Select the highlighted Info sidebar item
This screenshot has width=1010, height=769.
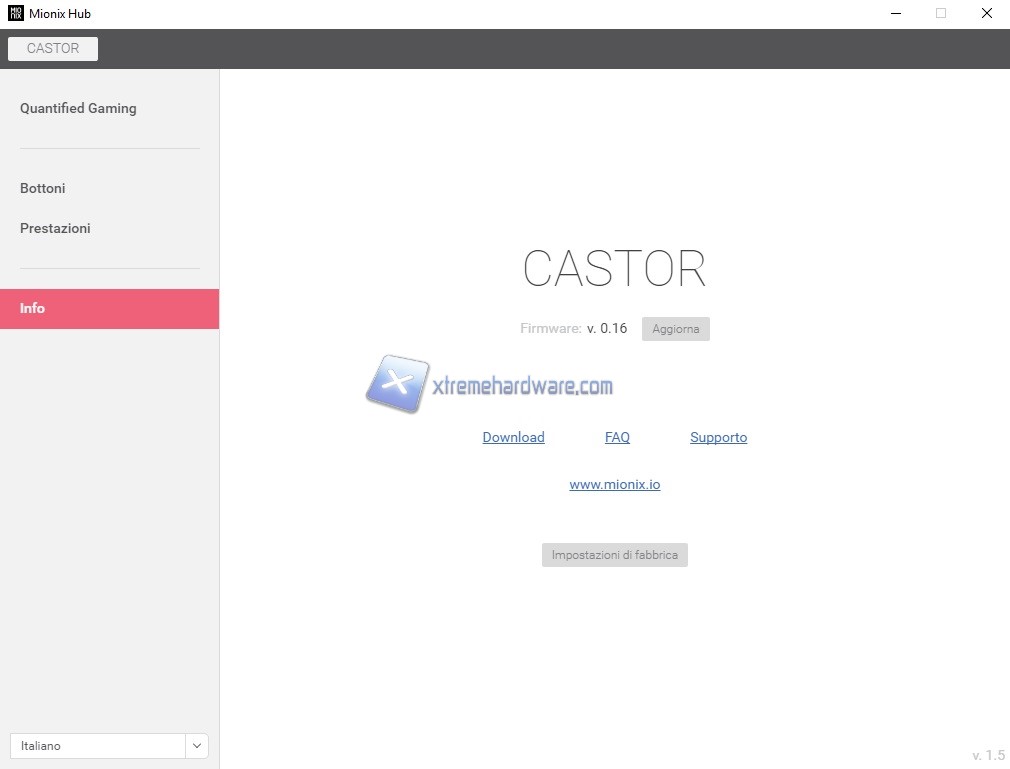click(x=109, y=309)
